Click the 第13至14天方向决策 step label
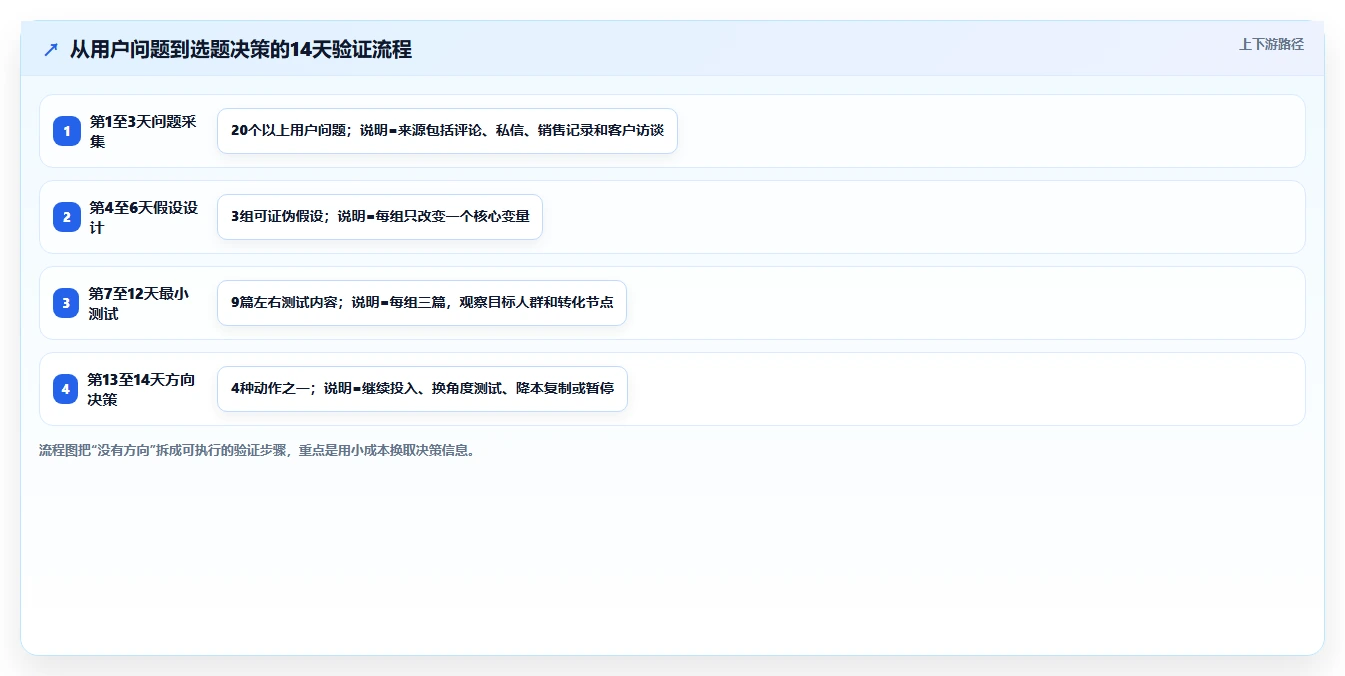The height and width of the screenshot is (676, 1345). (x=142, y=389)
